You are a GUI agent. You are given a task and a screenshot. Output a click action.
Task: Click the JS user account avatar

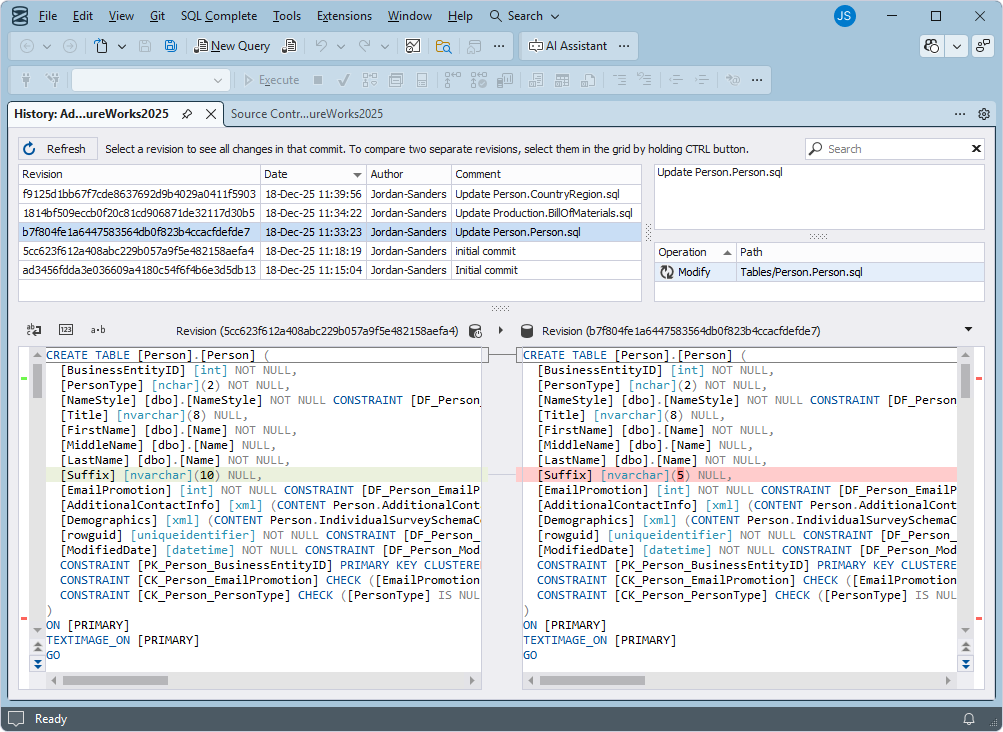pos(844,16)
